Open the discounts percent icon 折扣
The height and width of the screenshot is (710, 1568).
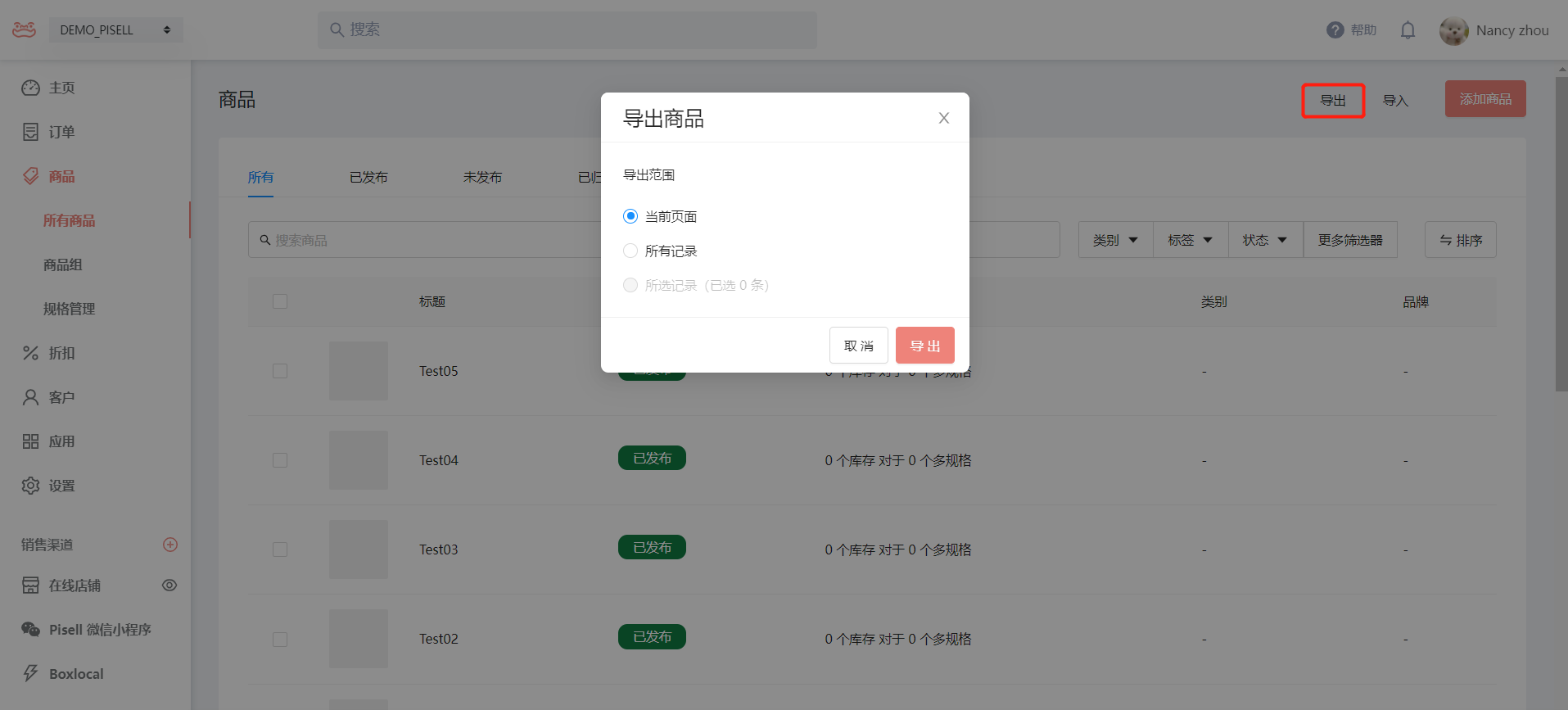tap(30, 353)
